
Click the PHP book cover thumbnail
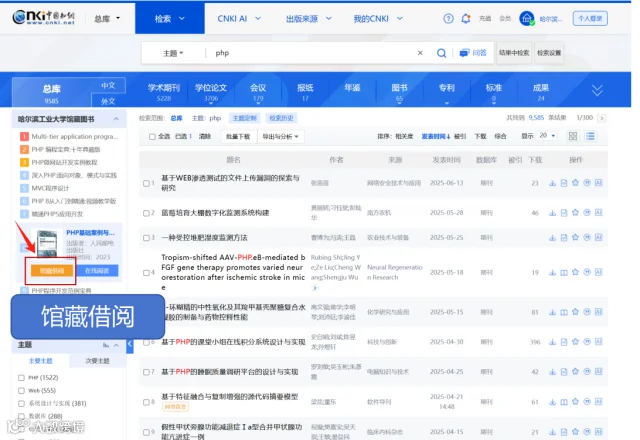[47, 243]
